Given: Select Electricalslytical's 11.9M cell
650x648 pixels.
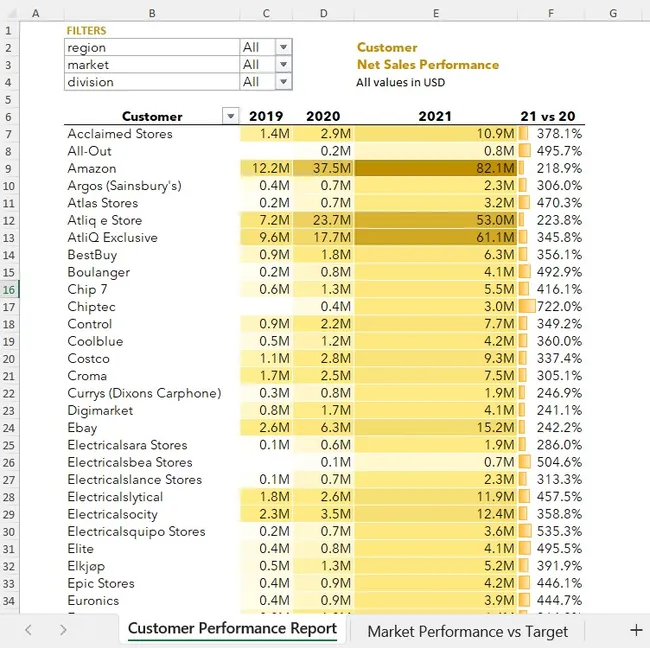Looking at the screenshot, I should point(436,497).
